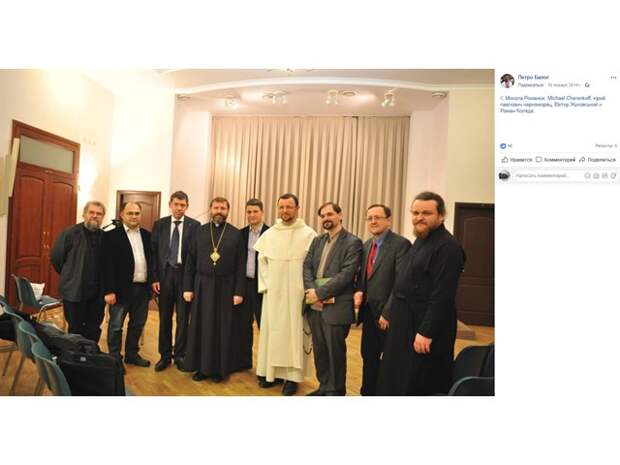Click the comment box user avatar
This screenshot has width=620, height=465.
[x=505, y=175]
